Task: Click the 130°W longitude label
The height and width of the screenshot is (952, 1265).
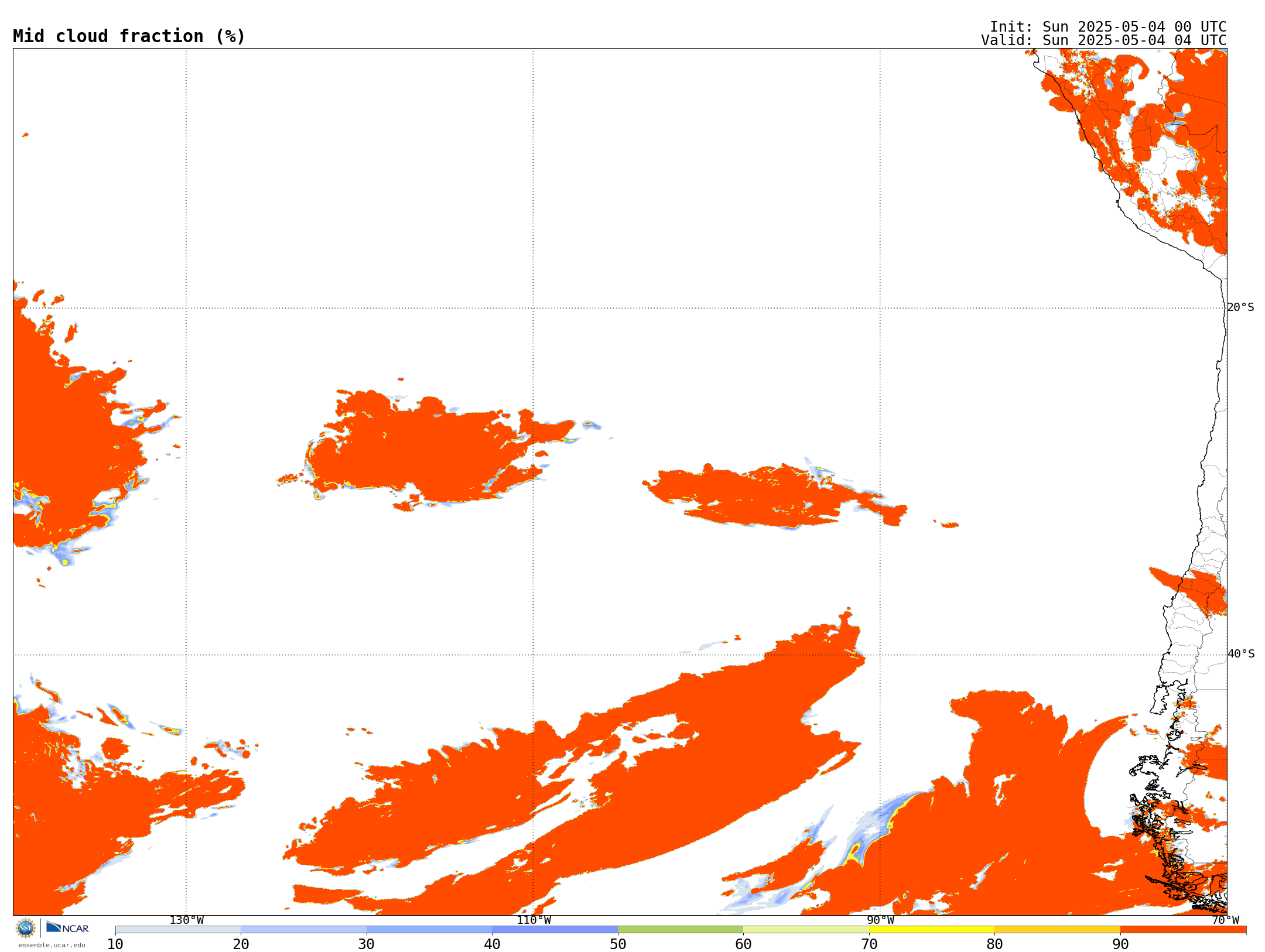Action: pos(187,920)
